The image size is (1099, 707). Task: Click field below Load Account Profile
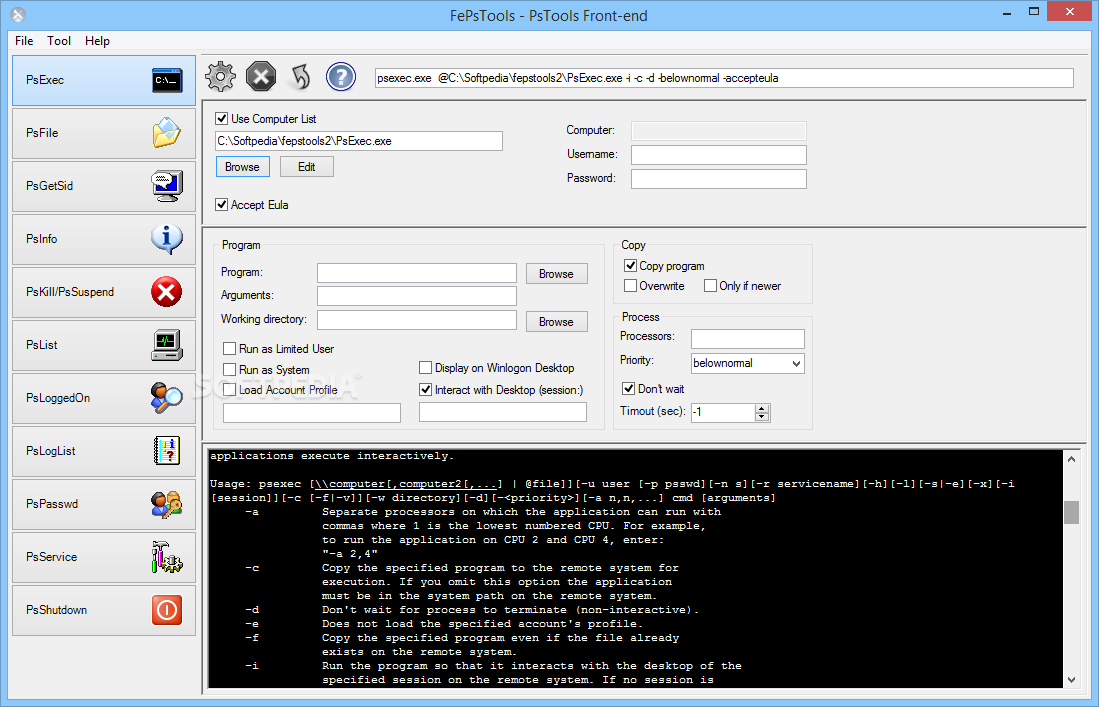click(312, 413)
